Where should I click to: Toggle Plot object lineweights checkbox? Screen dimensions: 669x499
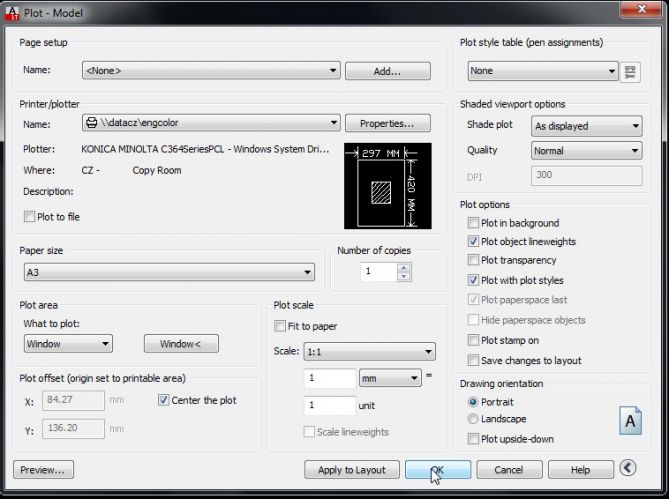[x=473, y=241]
